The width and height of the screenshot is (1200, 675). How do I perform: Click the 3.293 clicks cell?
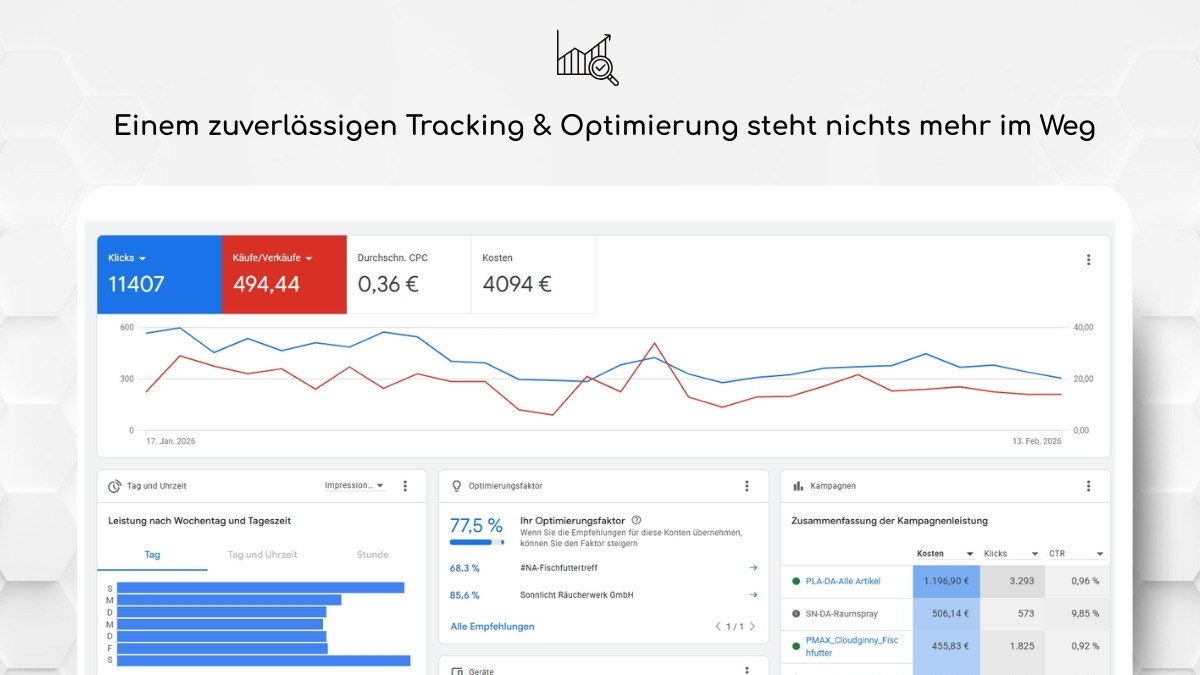[1013, 581]
